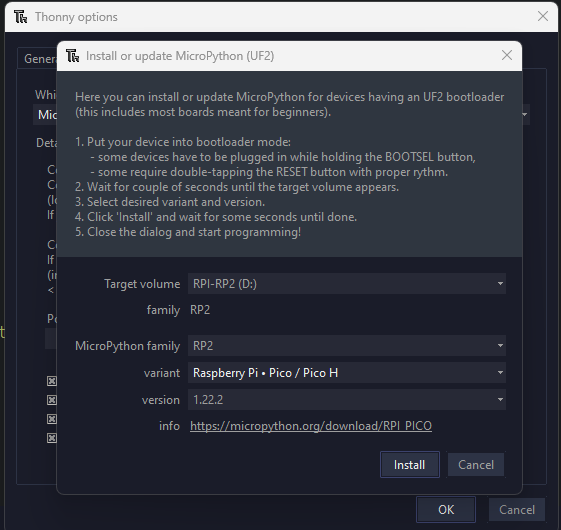Click the Thonny logo icon in the Install dialog title
The height and width of the screenshot is (530, 561).
point(73,56)
